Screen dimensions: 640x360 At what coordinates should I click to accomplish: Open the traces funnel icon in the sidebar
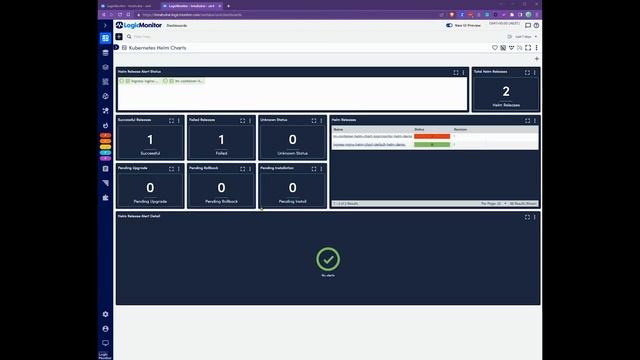tap(105, 183)
